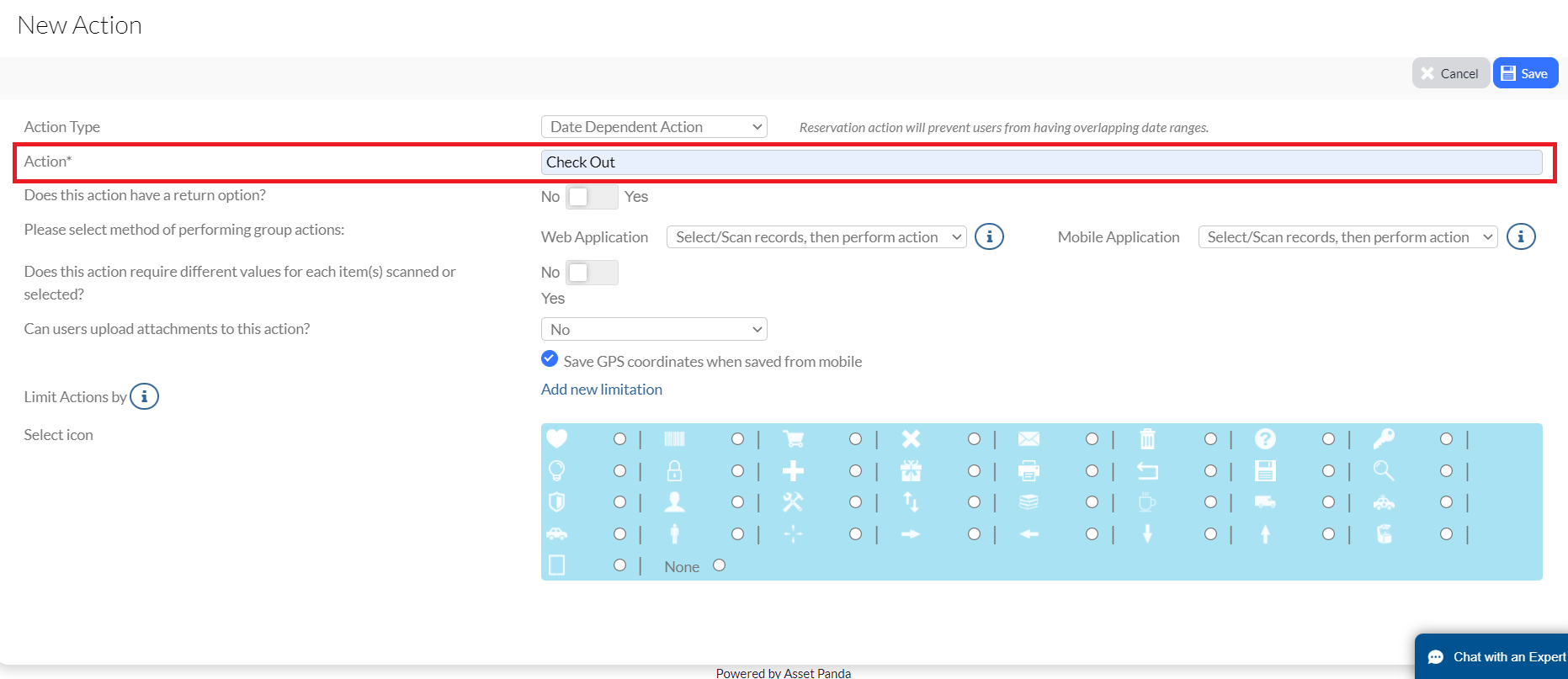Select radio button beside the down arrow icon

1210,533
